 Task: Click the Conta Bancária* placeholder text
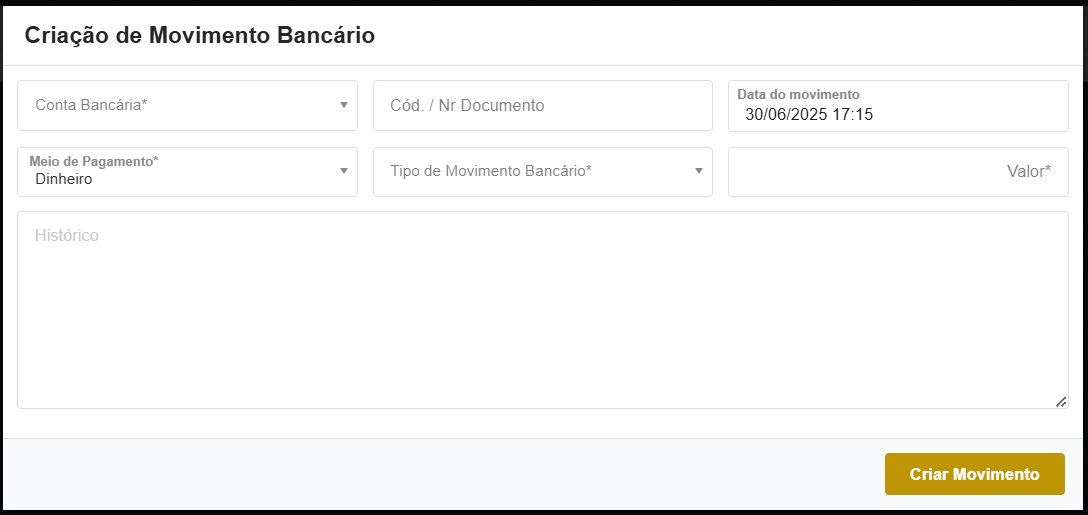point(91,105)
